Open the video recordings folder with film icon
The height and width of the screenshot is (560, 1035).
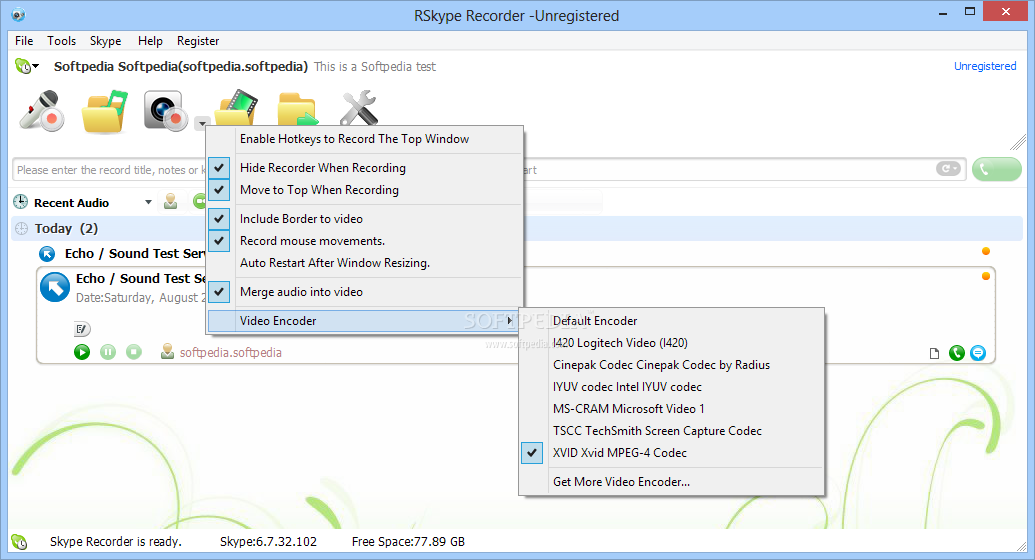pos(237,107)
